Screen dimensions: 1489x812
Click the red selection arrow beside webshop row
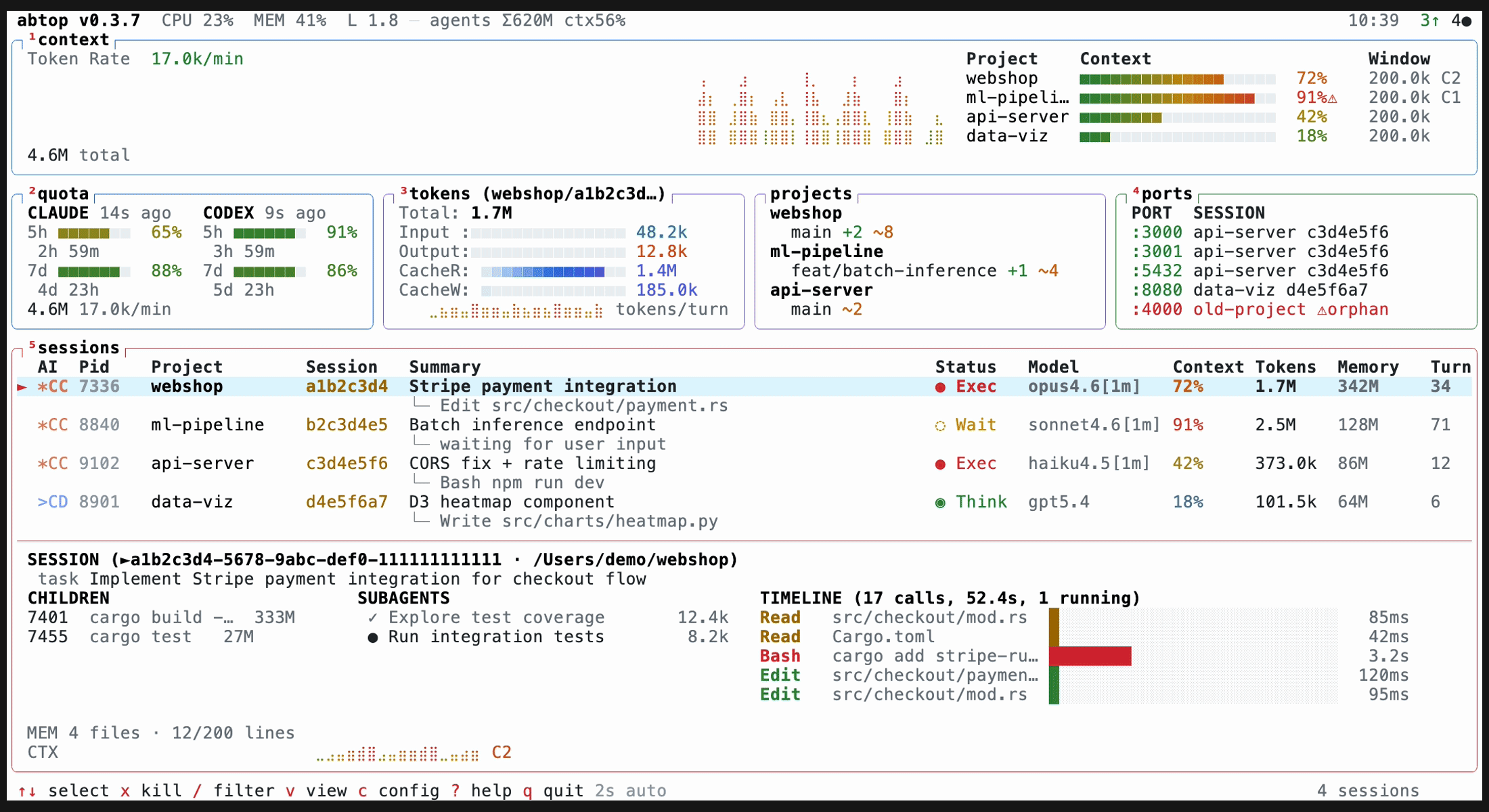(22, 387)
